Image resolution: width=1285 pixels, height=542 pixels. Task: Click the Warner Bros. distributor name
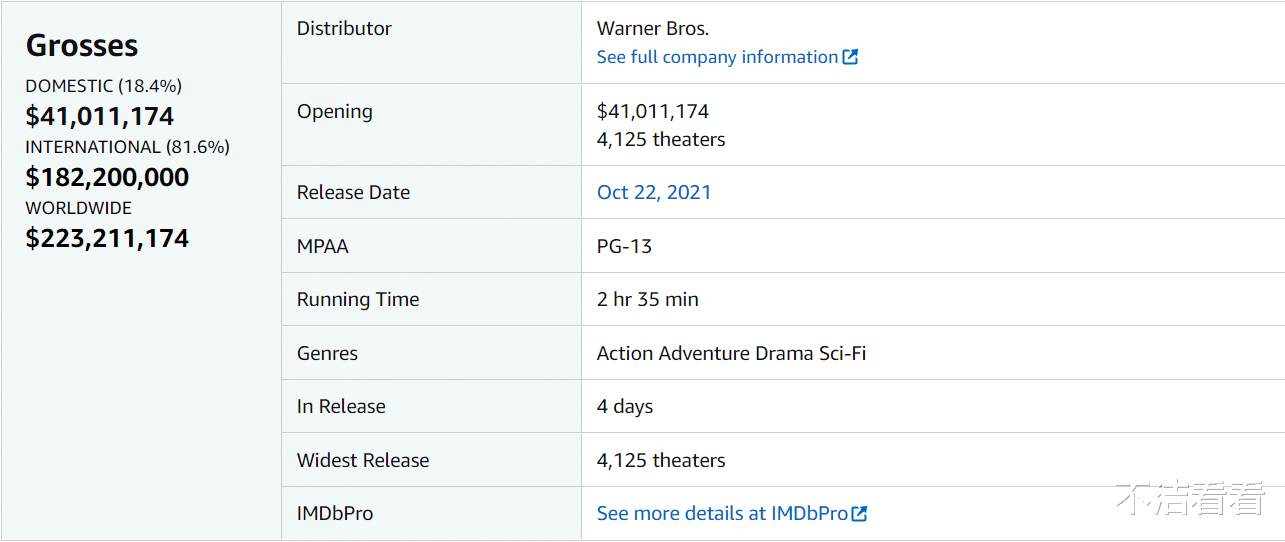point(653,28)
